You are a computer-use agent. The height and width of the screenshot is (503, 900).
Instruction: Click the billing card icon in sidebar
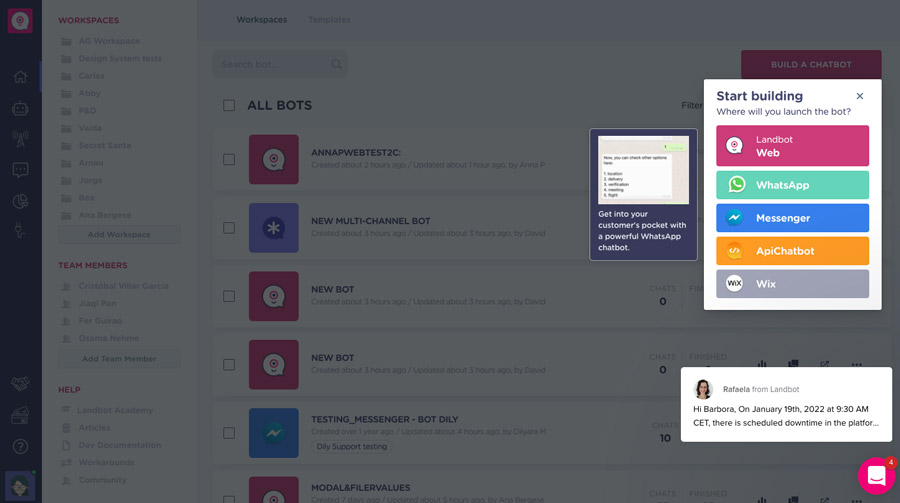[20, 415]
